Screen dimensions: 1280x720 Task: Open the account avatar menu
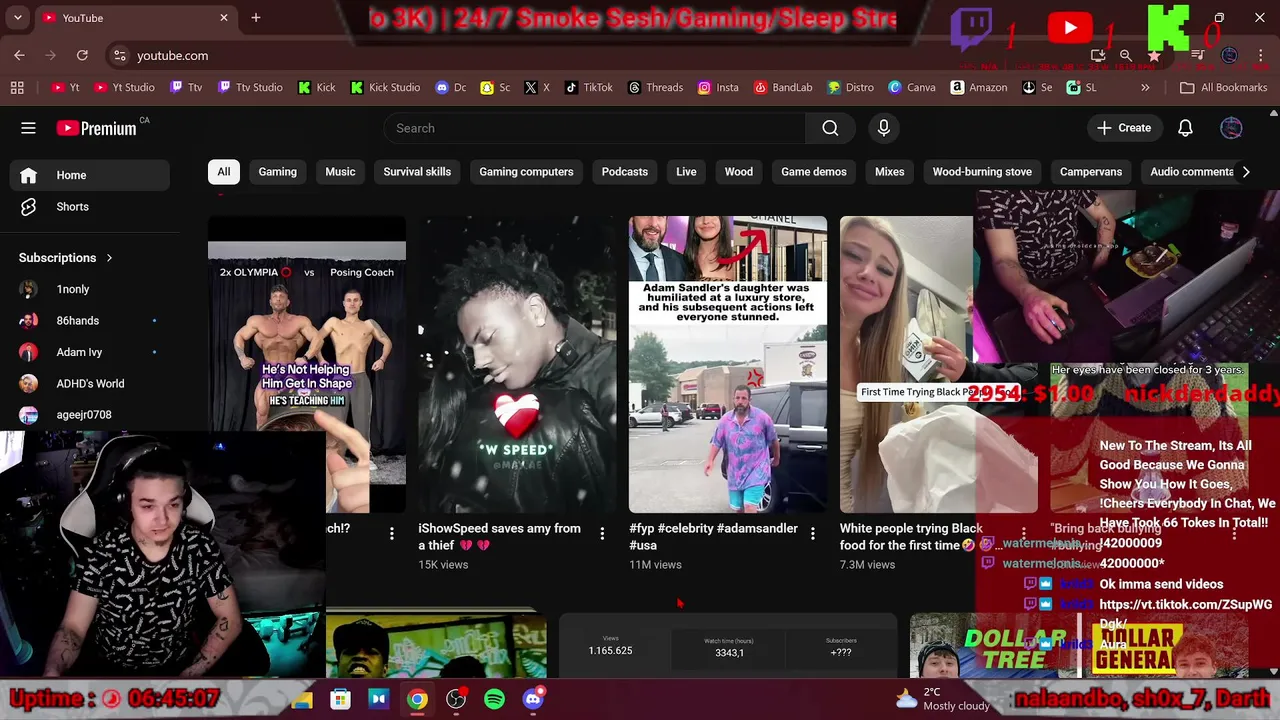(1231, 128)
